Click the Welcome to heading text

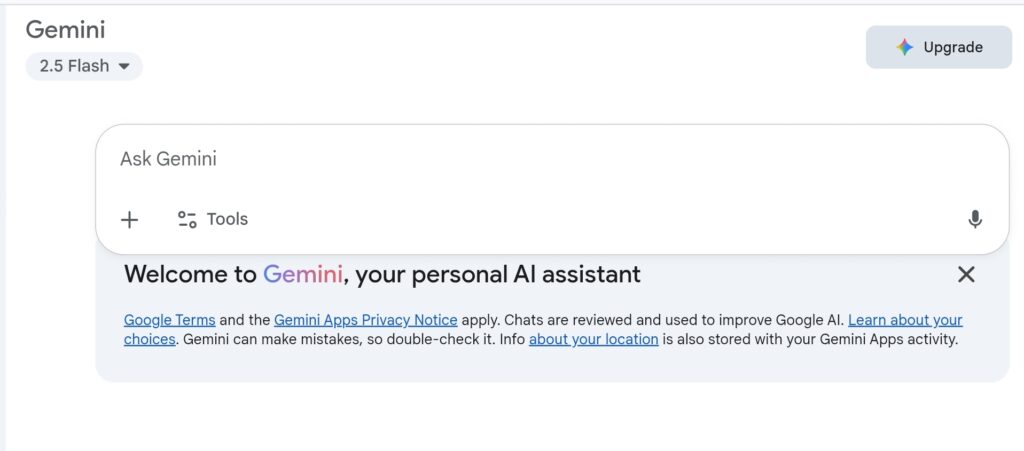pyautogui.click(x=190, y=274)
